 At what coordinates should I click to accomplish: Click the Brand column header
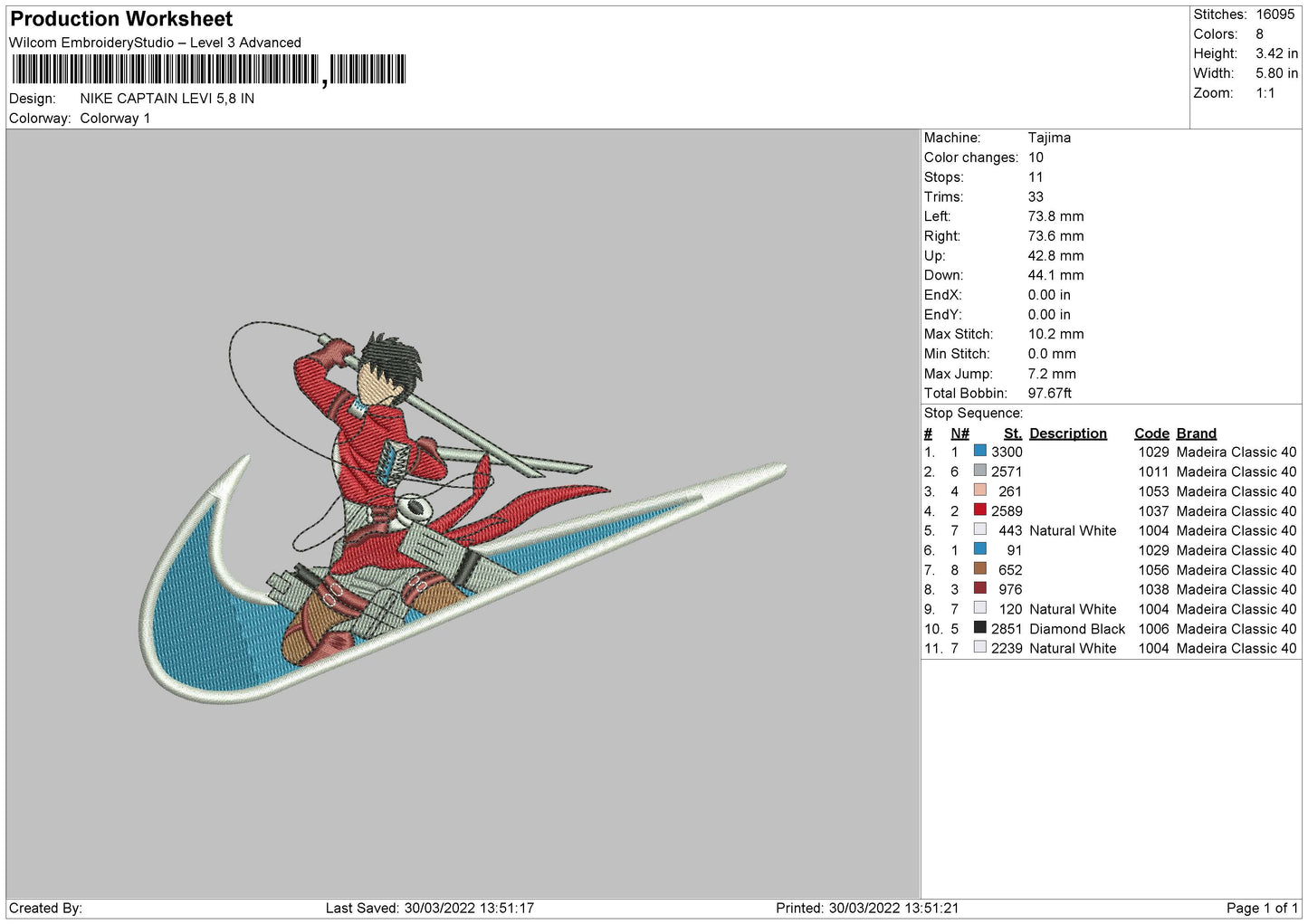(1196, 433)
